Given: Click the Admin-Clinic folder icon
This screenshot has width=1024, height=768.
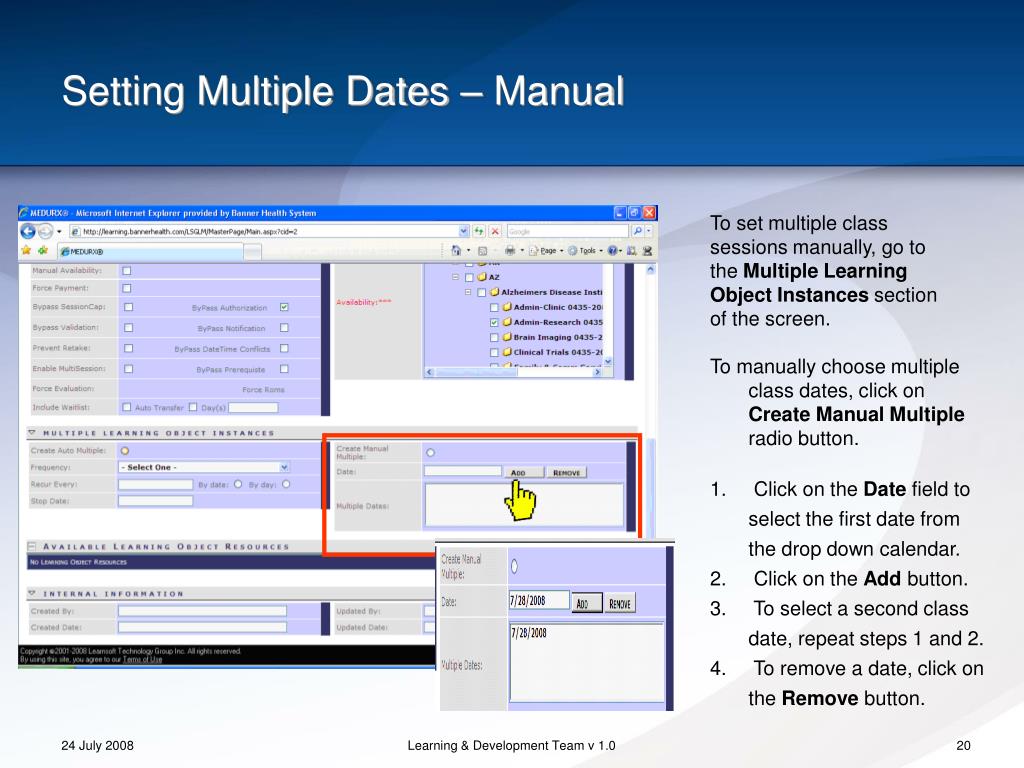Looking at the screenshot, I should [507, 306].
